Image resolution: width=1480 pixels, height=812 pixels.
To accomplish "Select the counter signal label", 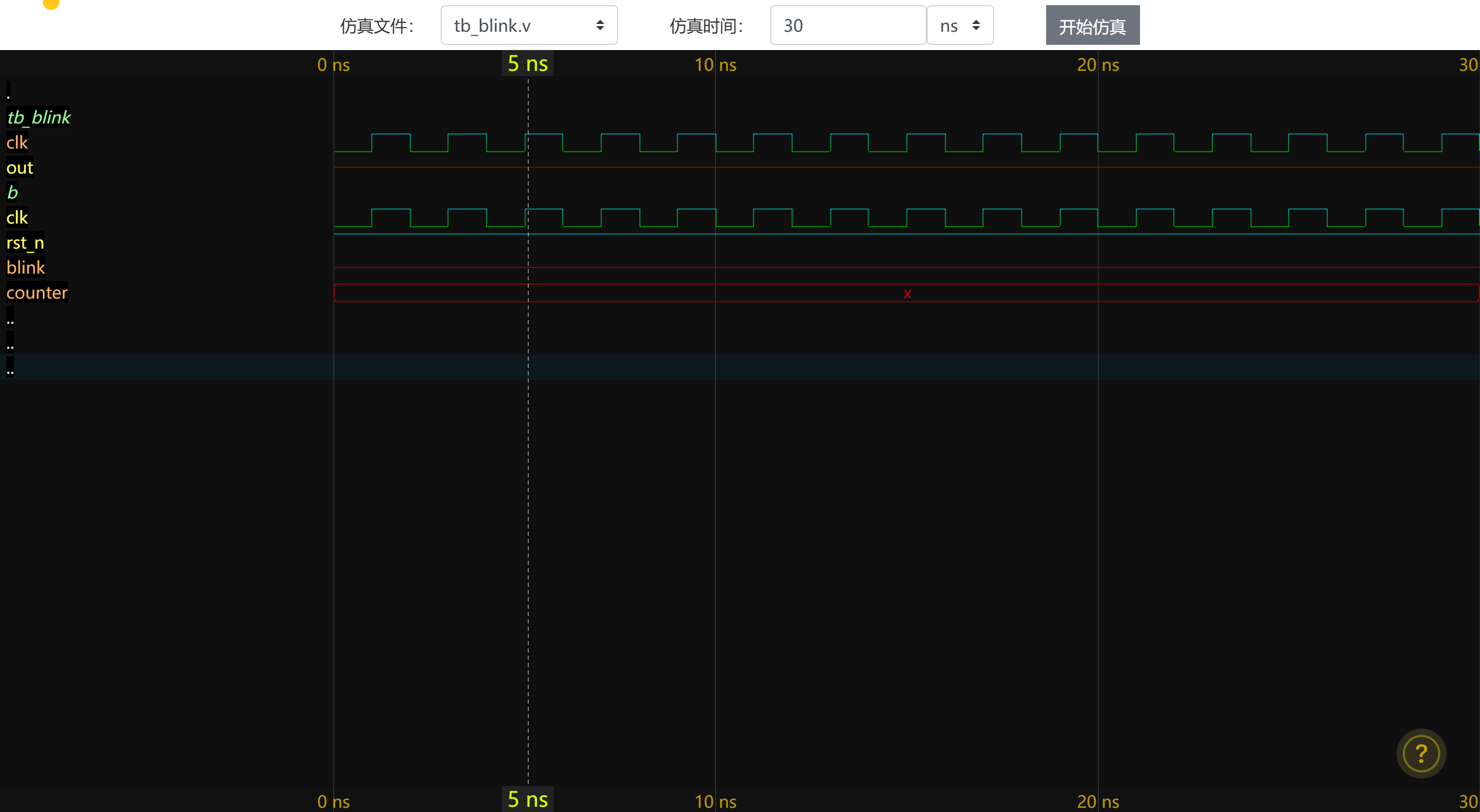I will pos(37,293).
